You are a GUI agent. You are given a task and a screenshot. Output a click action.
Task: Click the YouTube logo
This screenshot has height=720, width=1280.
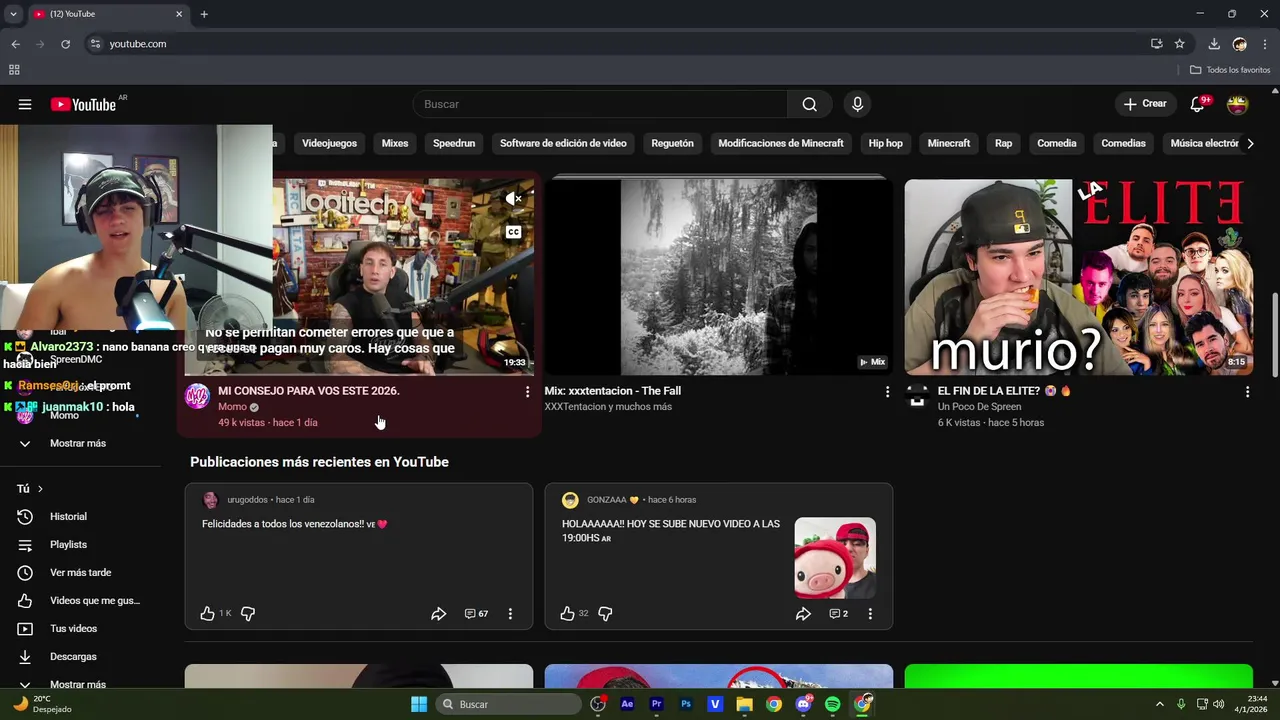pos(84,104)
